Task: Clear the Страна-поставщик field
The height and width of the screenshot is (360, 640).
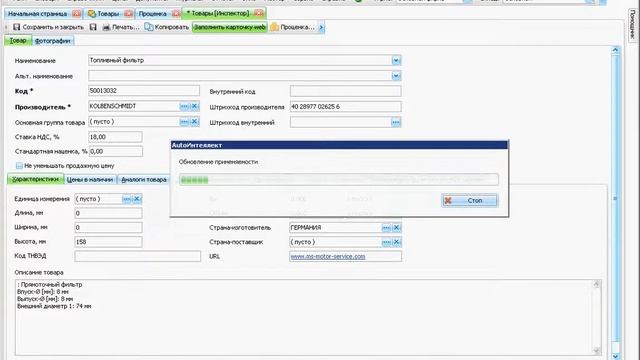Action: pos(396,242)
